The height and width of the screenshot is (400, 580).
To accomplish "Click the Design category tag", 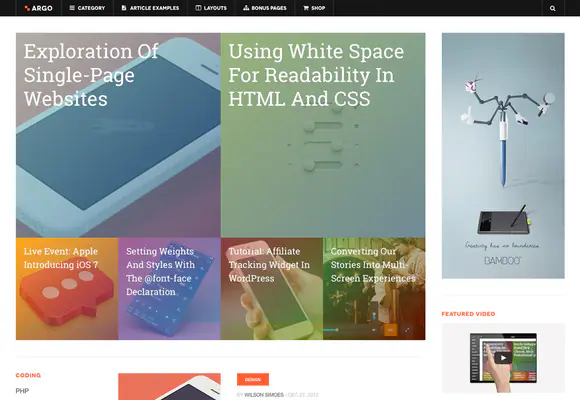I will click(253, 379).
